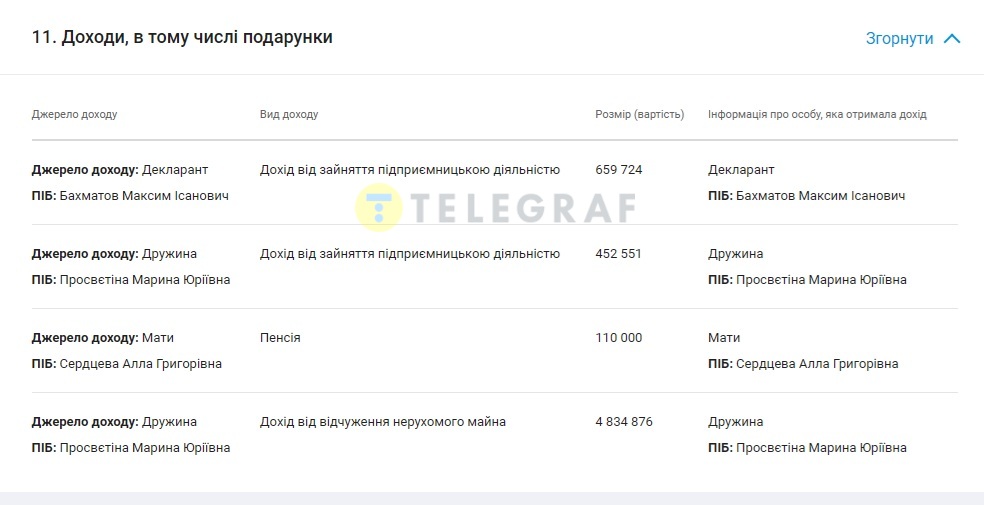Click the income amount 452 551

point(619,254)
